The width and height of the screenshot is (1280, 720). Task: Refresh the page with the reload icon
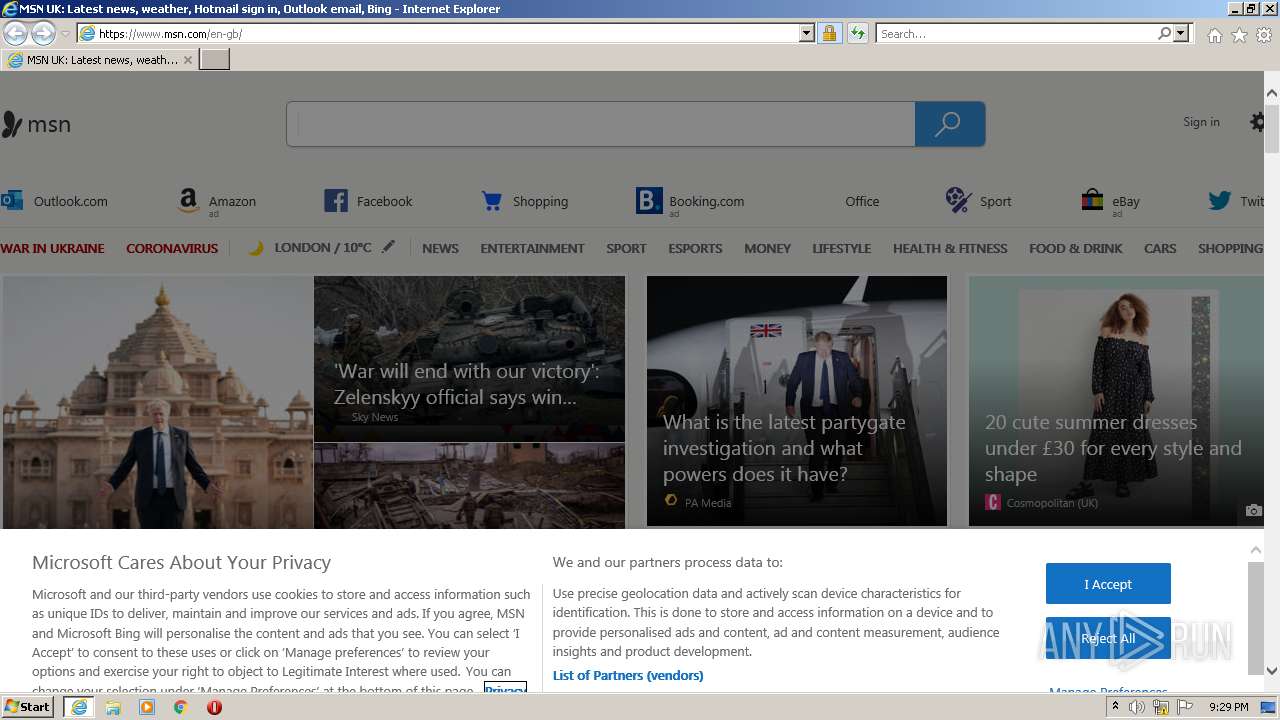pyautogui.click(x=857, y=33)
